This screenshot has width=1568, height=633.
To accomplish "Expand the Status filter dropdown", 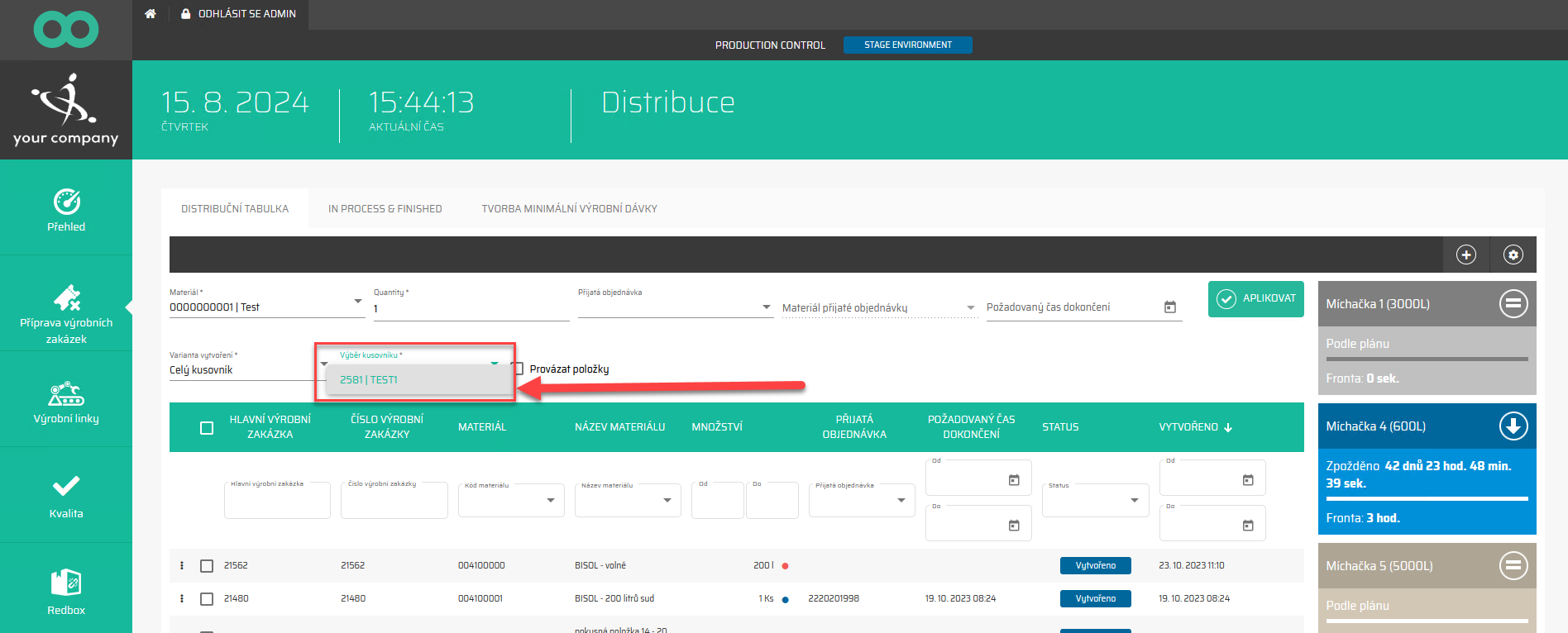I will pyautogui.click(x=1135, y=500).
